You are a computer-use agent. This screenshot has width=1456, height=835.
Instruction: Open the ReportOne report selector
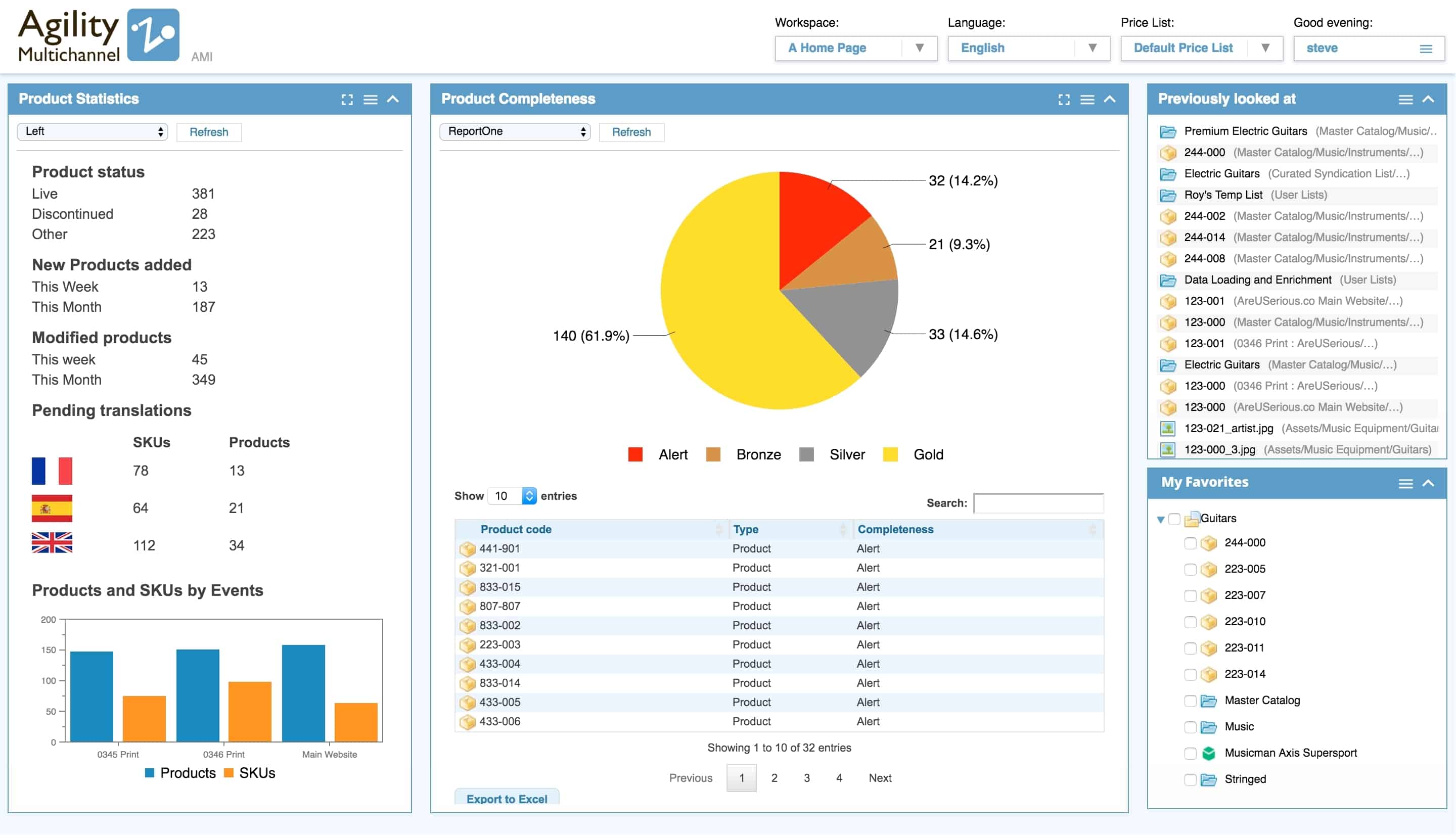[x=515, y=132]
